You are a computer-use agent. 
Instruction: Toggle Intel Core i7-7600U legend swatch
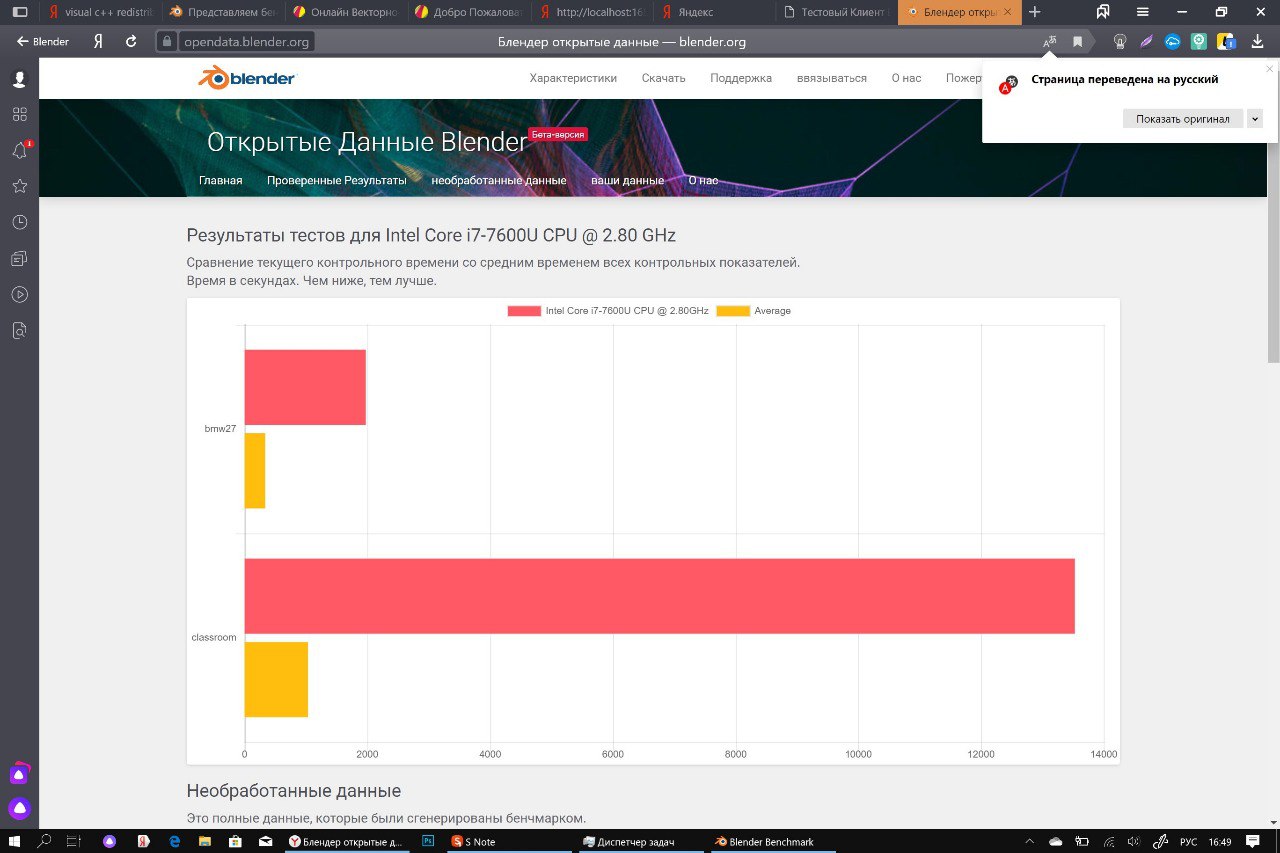point(524,311)
